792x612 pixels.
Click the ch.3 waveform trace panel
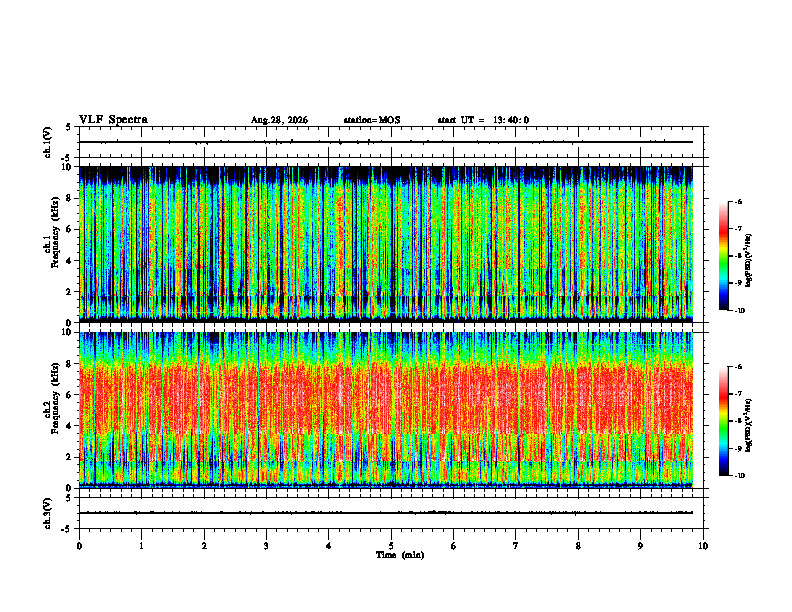pyautogui.click(x=391, y=513)
